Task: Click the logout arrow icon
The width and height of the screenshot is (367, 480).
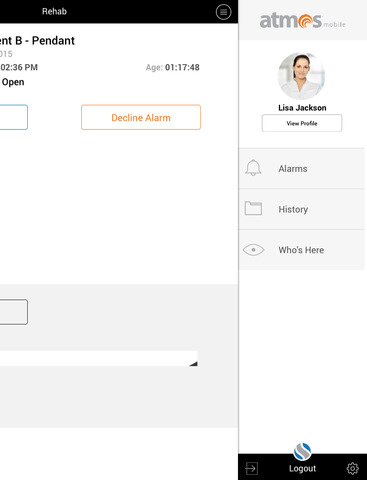Action: (251, 468)
